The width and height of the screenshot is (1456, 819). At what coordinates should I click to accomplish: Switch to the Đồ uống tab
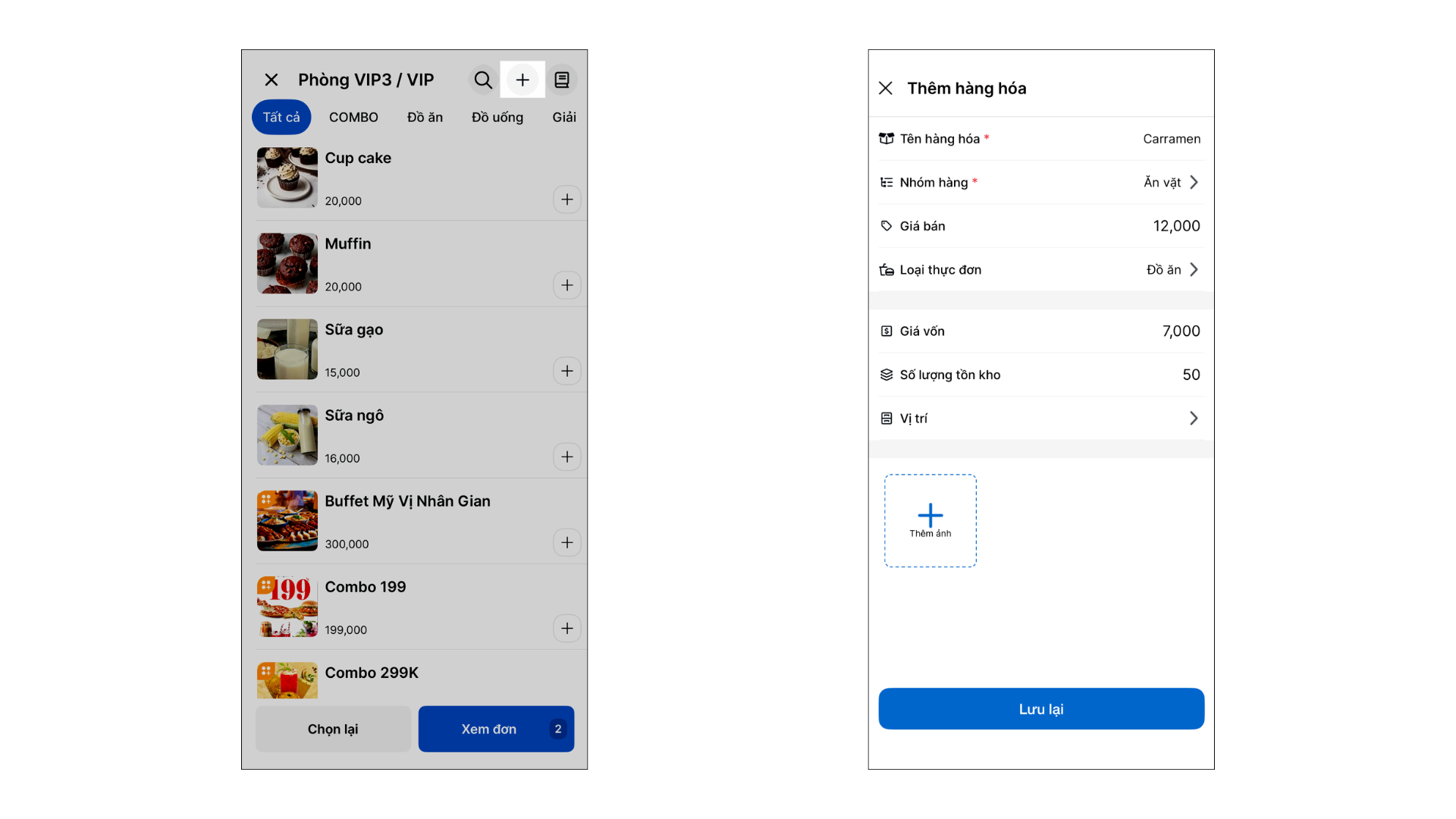(497, 118)
